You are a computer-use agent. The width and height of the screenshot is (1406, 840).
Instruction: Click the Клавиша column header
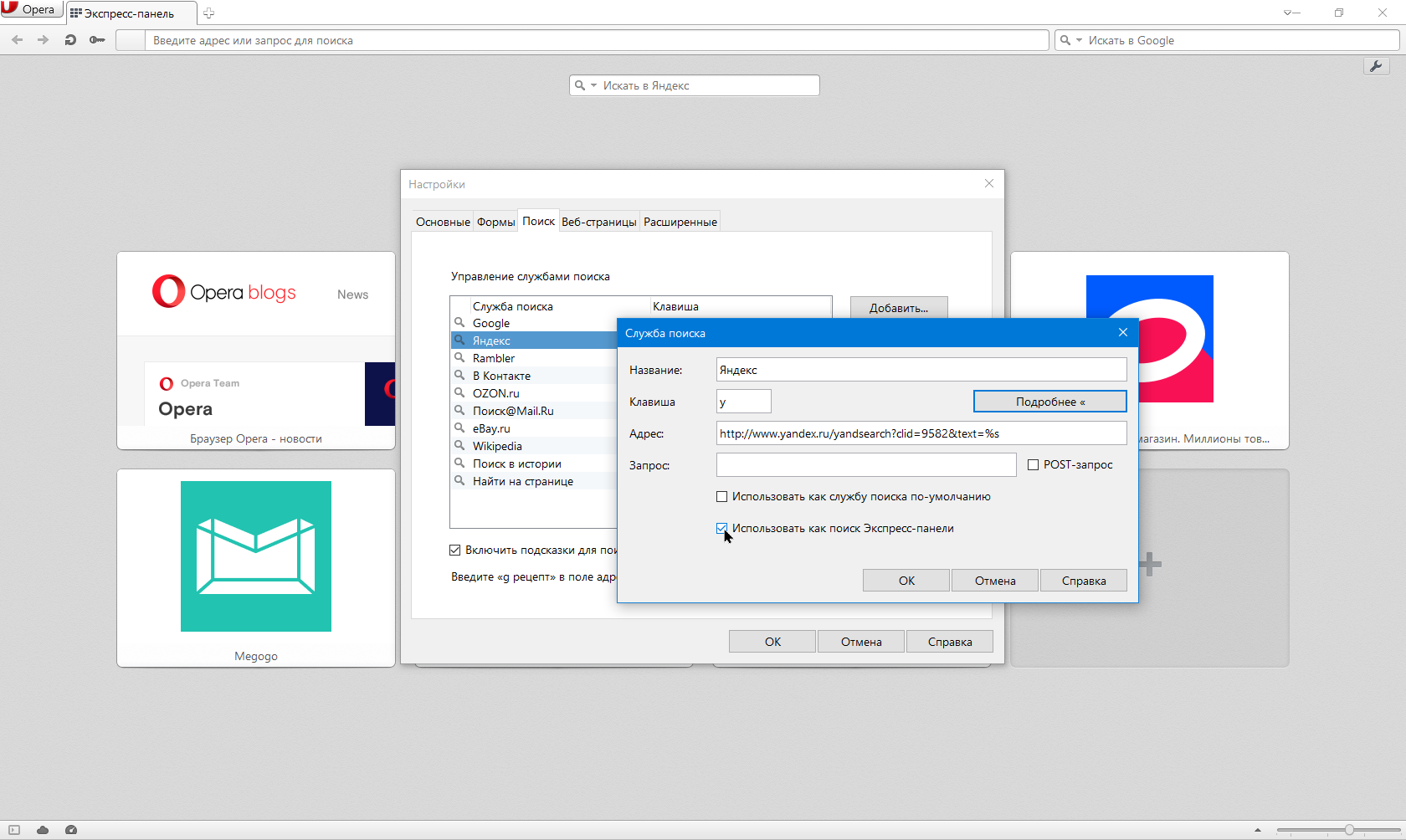tap(741, 306)
